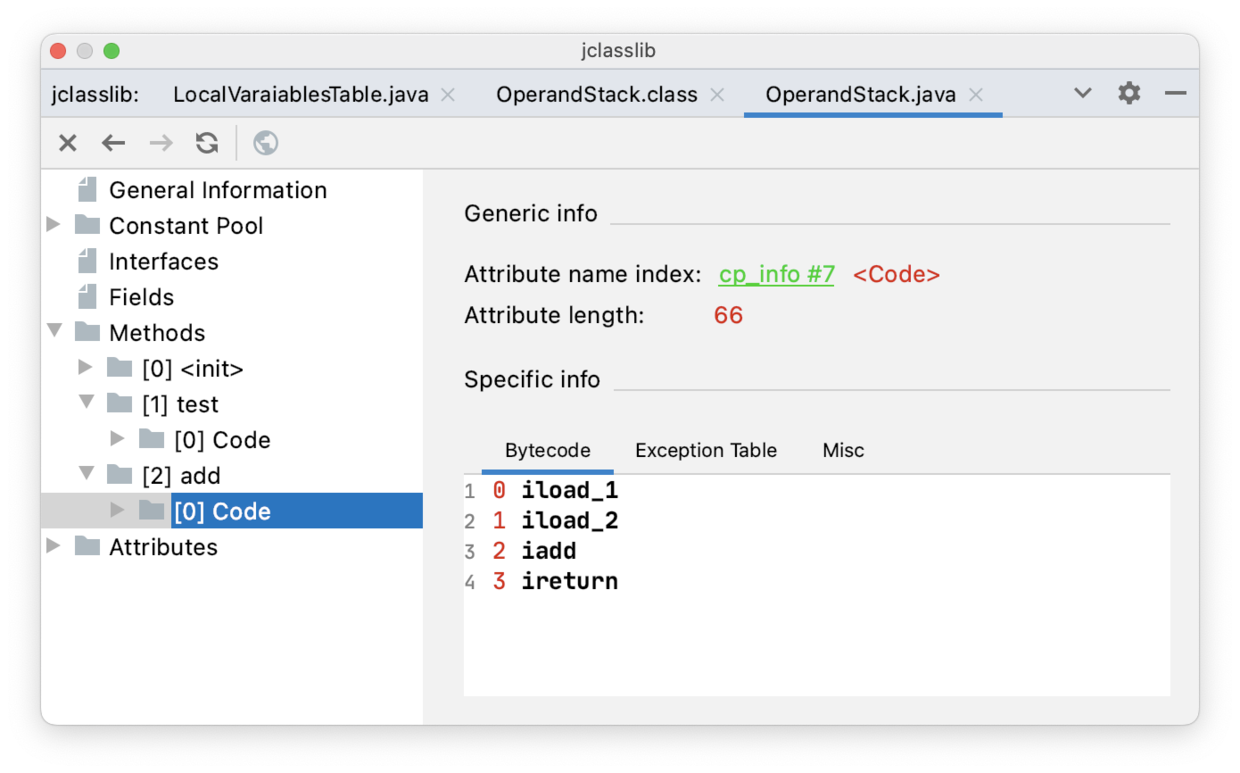Click the back arrow navigation icon
The height and width of the screenshot is (773, 1240).
[114, 143]
